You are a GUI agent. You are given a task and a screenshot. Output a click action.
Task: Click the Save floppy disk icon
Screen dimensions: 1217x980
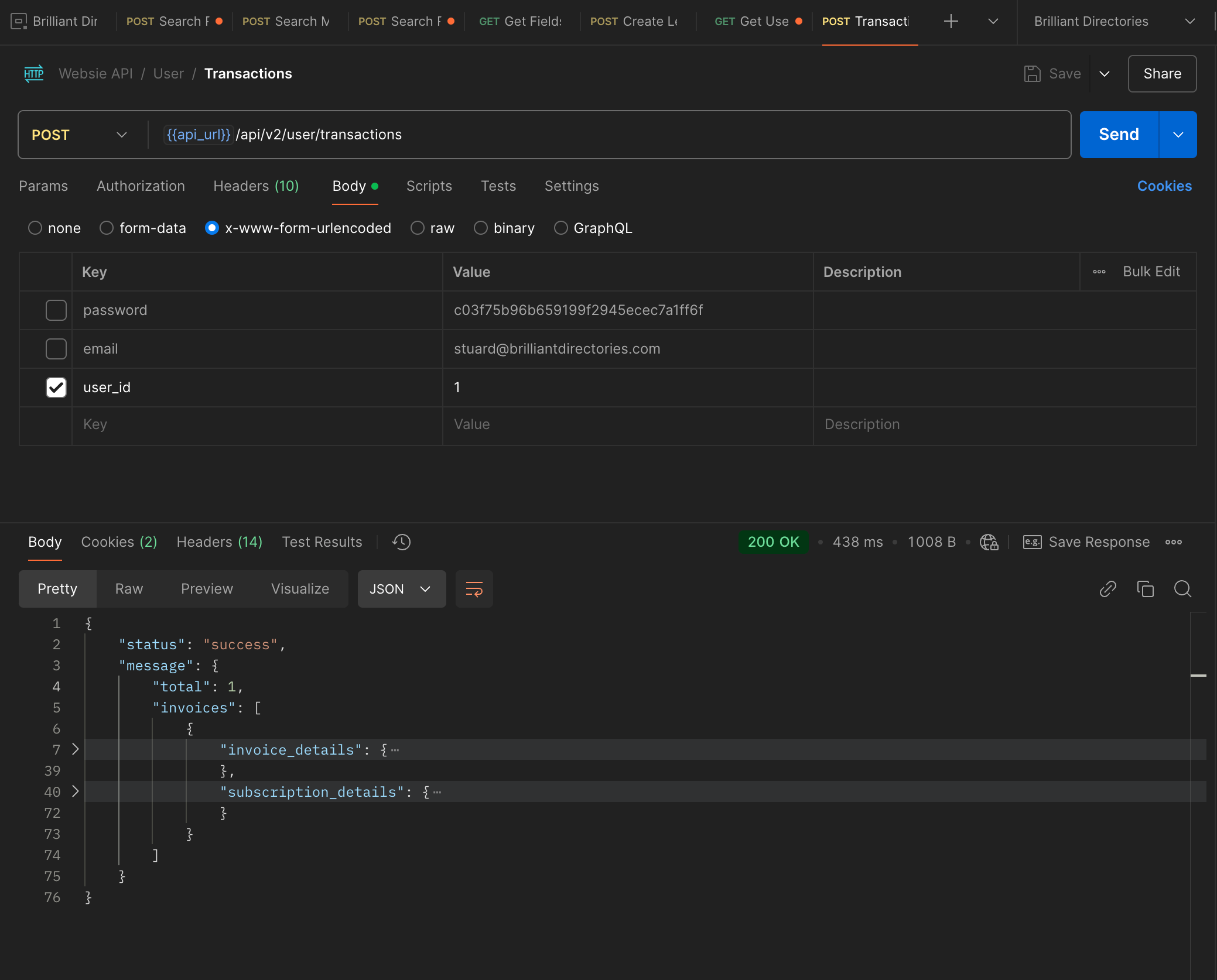coord(1032,74)
